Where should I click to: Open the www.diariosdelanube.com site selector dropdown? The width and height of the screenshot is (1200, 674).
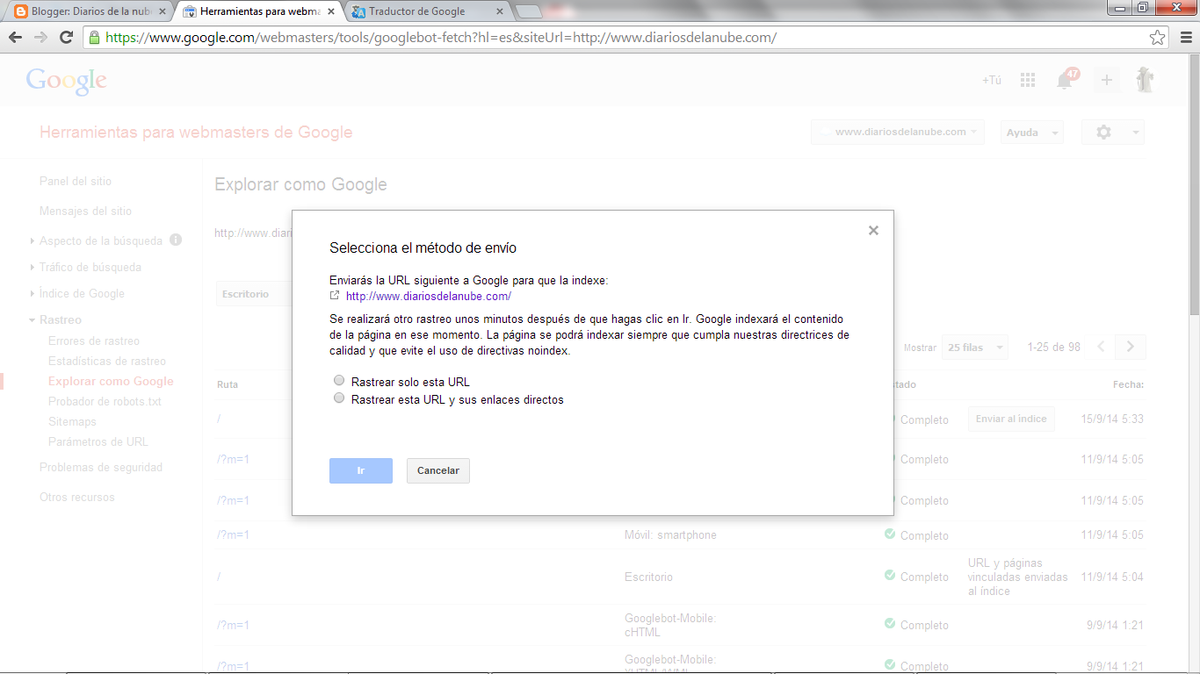[x=898, y=132]
